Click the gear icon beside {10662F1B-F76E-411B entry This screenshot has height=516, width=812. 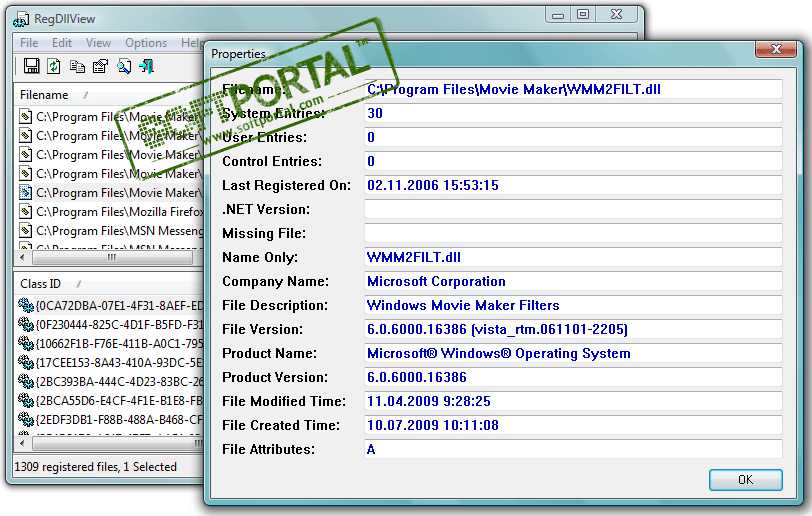click(x=26, y=343)
